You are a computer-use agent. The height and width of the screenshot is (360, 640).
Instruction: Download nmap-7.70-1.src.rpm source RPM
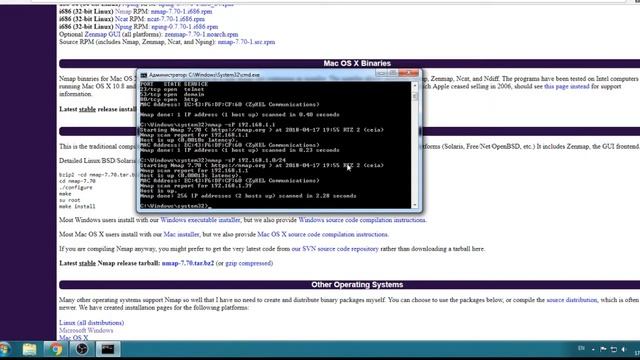point(246,42)
